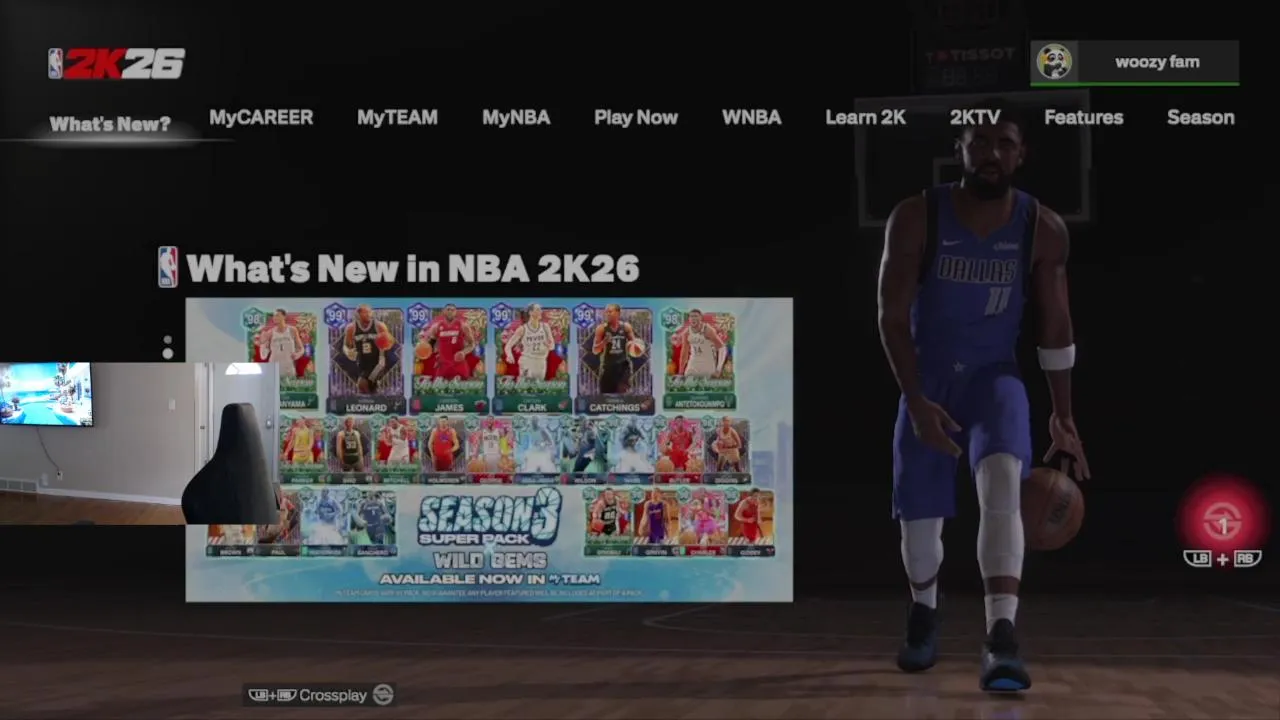The height and width of the screenshot is (720, 1280).
Task: Click the vertical dots beside the banner
Action: coord(168,347)
